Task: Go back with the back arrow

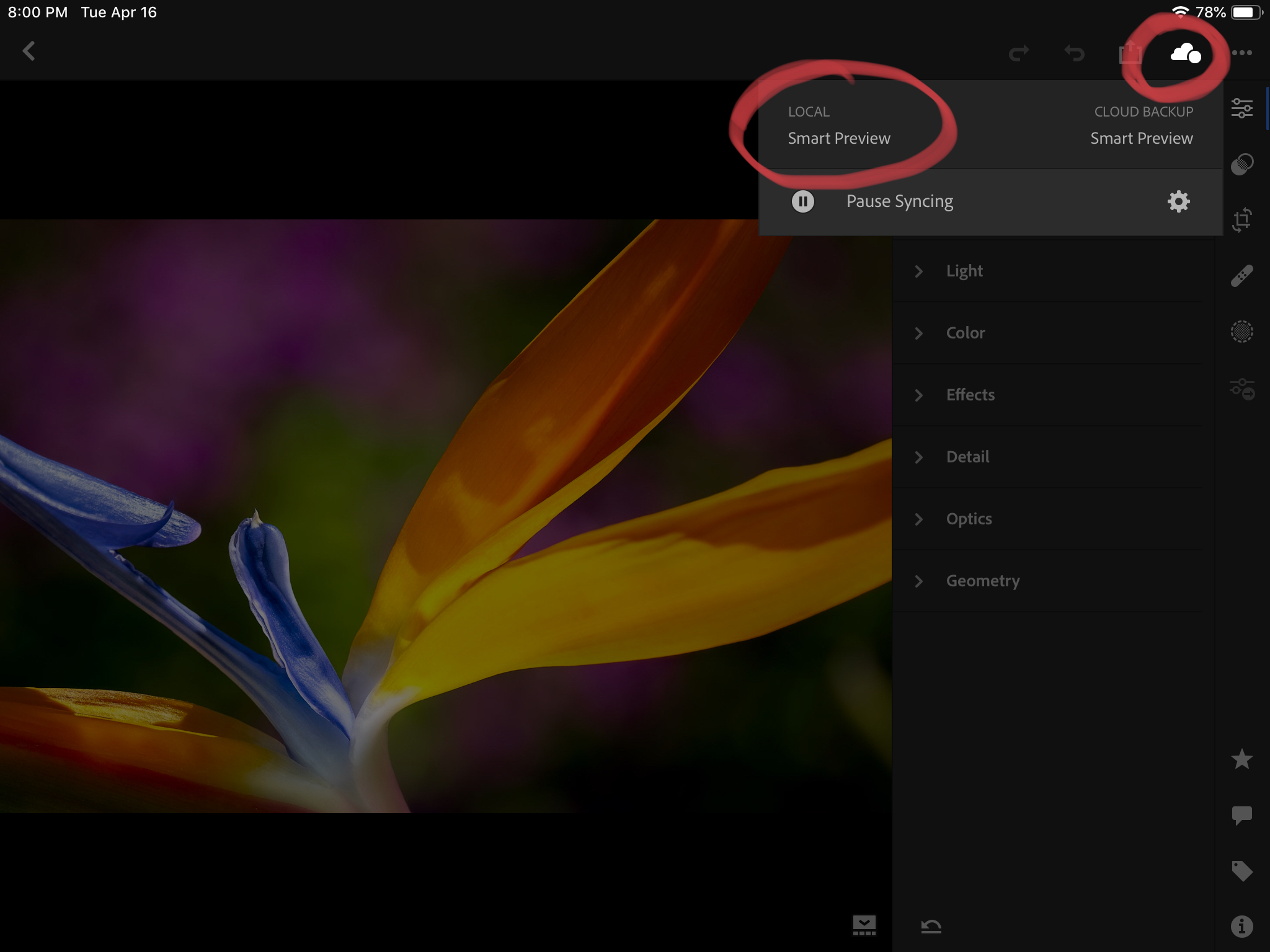Action: [29, 51]
